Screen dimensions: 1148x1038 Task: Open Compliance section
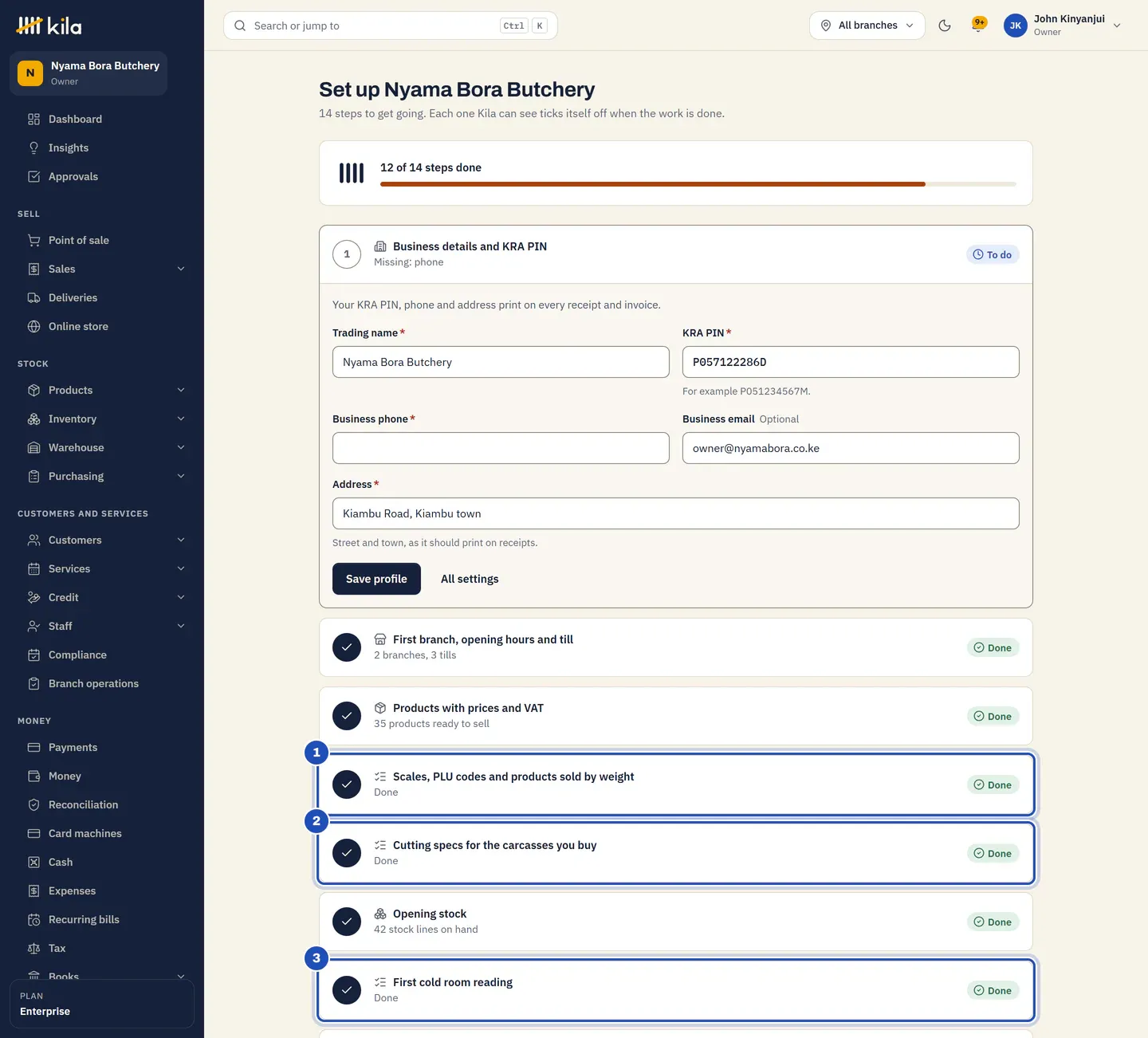coord(102,655)
